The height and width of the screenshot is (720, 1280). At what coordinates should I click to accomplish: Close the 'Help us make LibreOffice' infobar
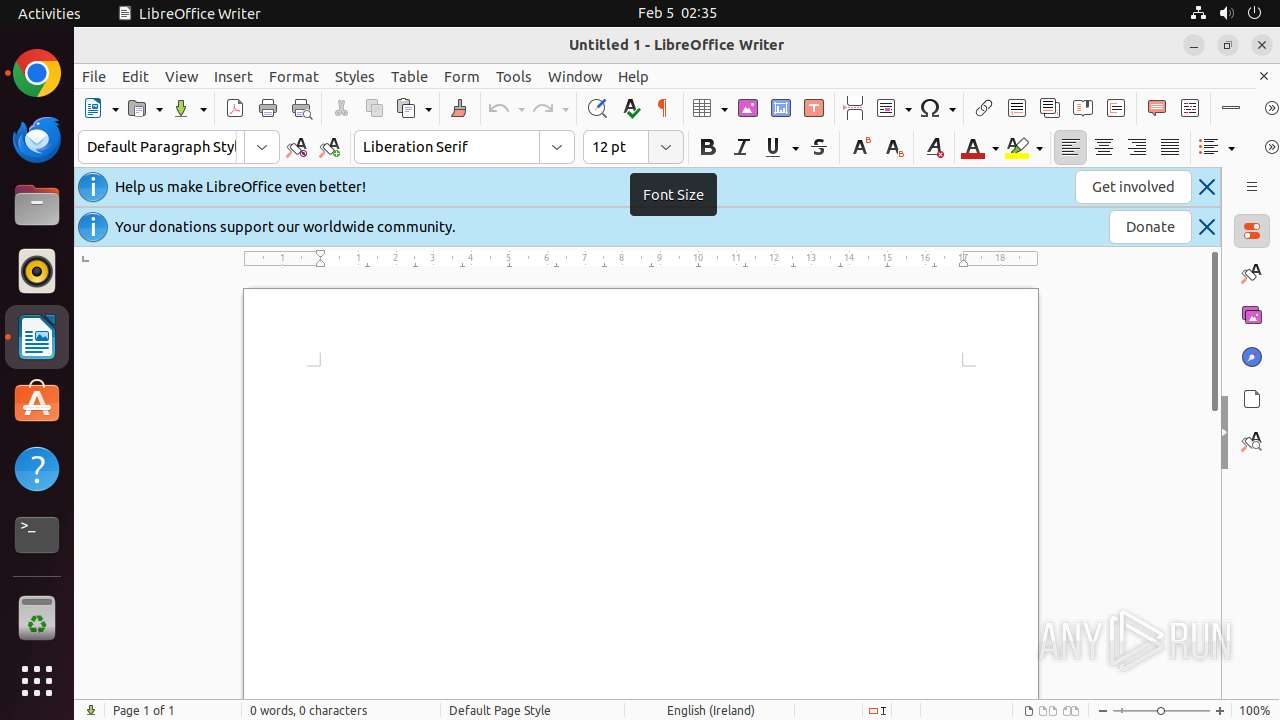tap(1207, 187)
